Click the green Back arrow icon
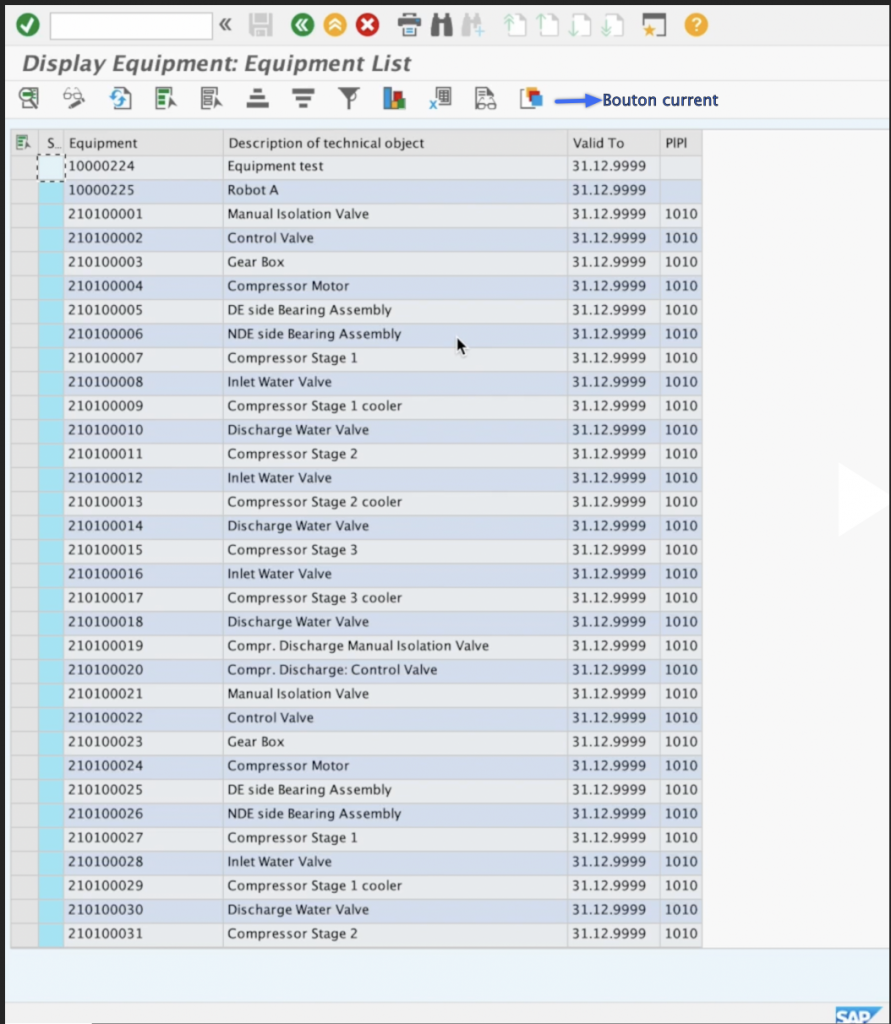891x1024 pixels. [x=301, y=25]
